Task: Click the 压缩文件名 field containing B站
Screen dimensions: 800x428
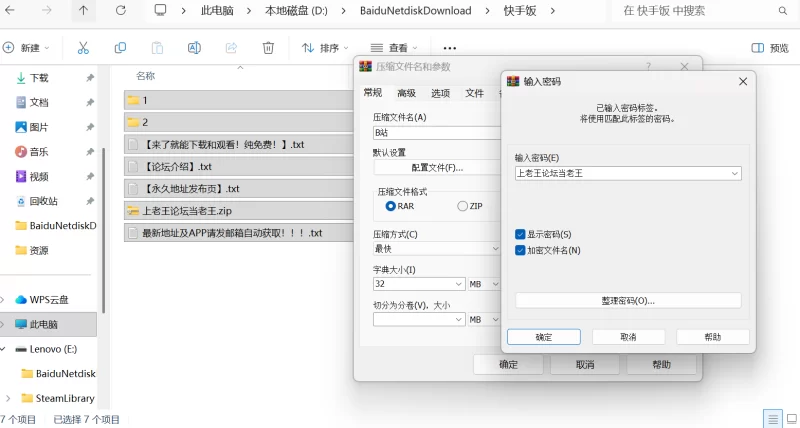Action: pyautogui.click(x=437, y=133)
